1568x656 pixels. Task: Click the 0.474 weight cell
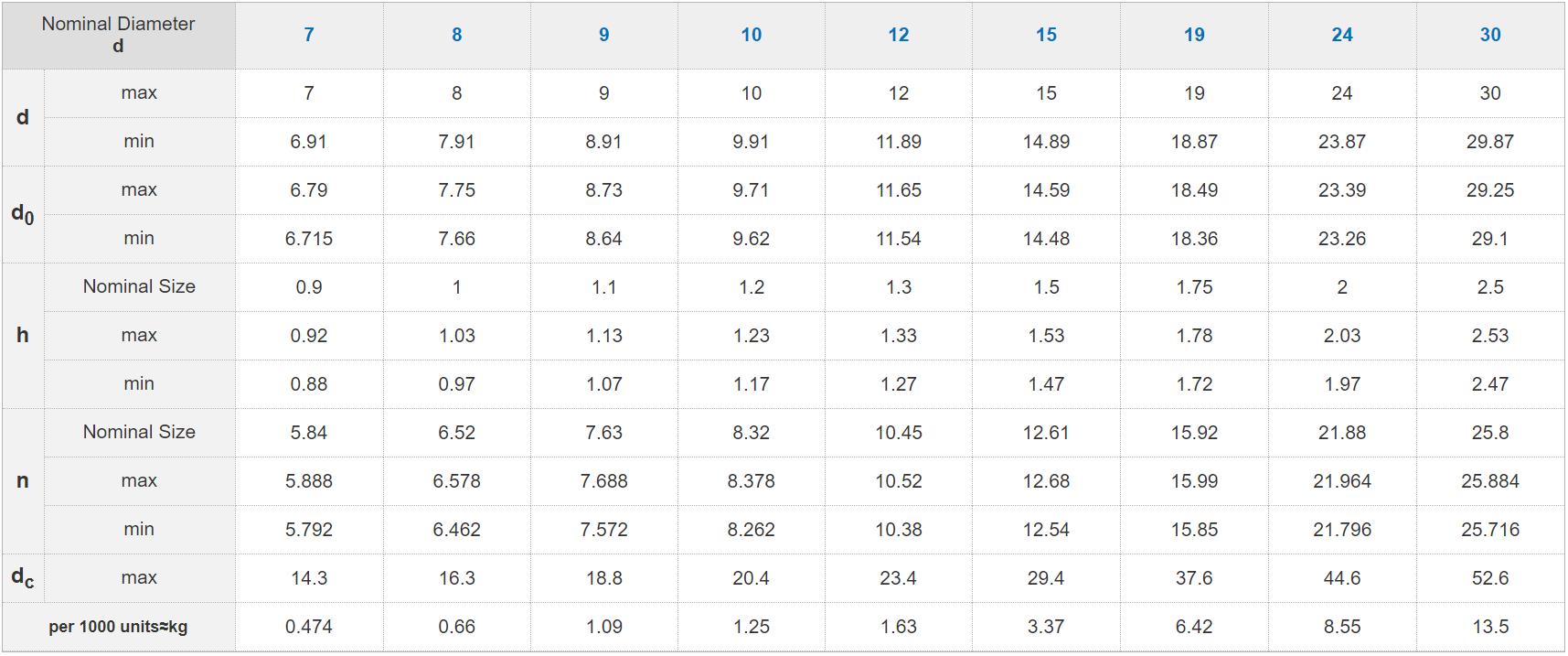click(309, 627)
